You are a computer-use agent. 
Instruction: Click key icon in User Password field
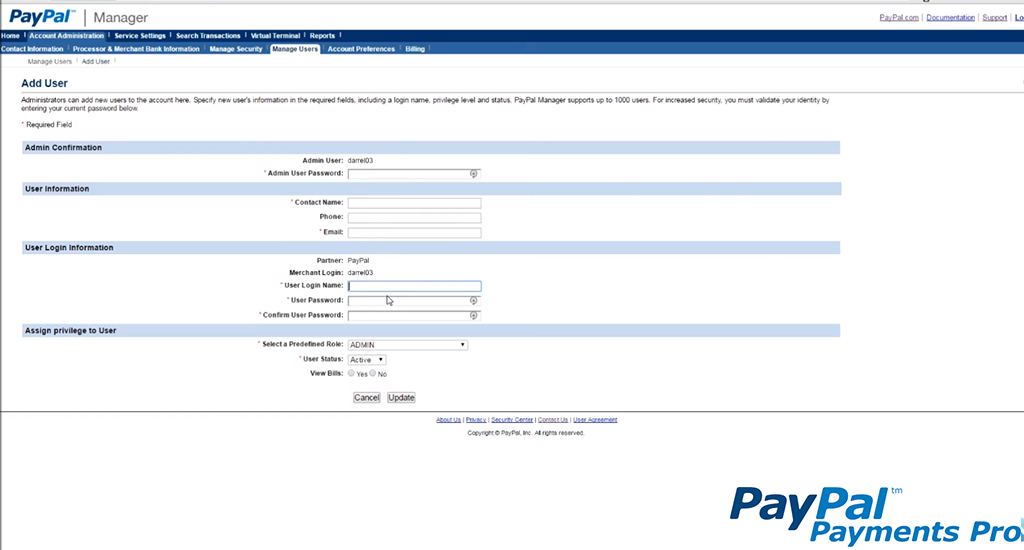473,300
